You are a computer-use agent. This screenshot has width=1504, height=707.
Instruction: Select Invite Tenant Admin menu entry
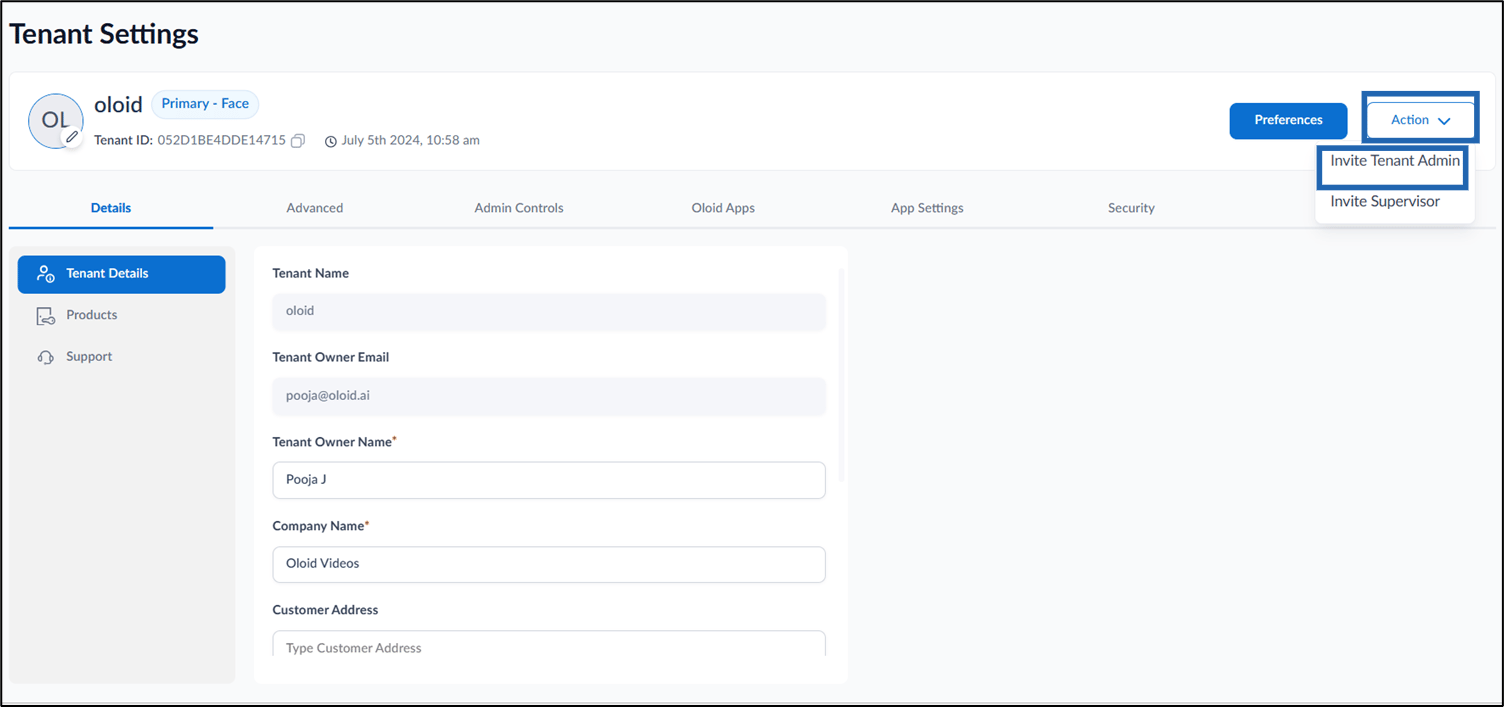[1395, 161]
